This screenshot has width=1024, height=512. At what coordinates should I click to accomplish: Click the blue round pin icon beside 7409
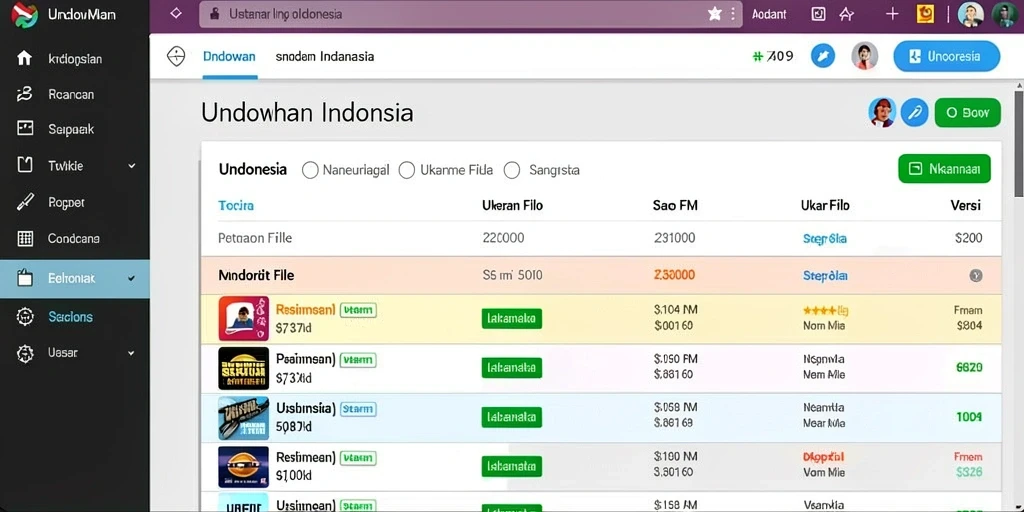(823, 56)
